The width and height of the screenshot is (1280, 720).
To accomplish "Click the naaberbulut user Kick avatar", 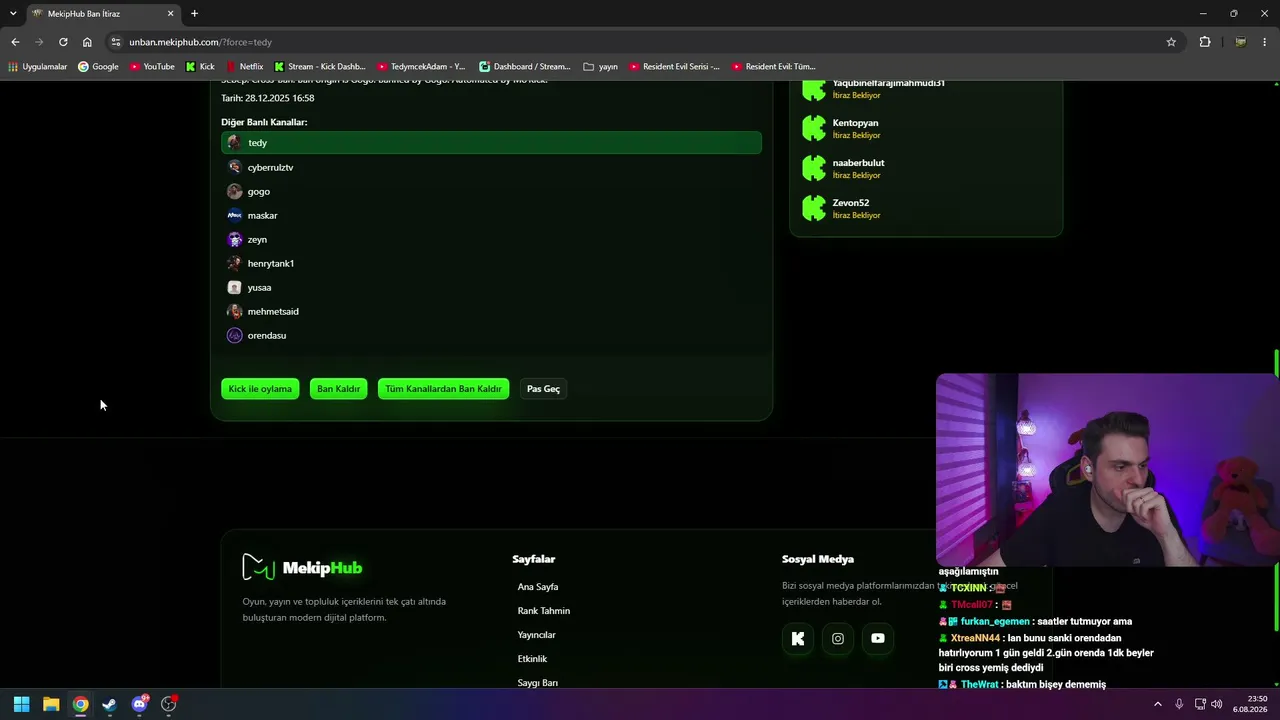I will (x=814, y=168).
